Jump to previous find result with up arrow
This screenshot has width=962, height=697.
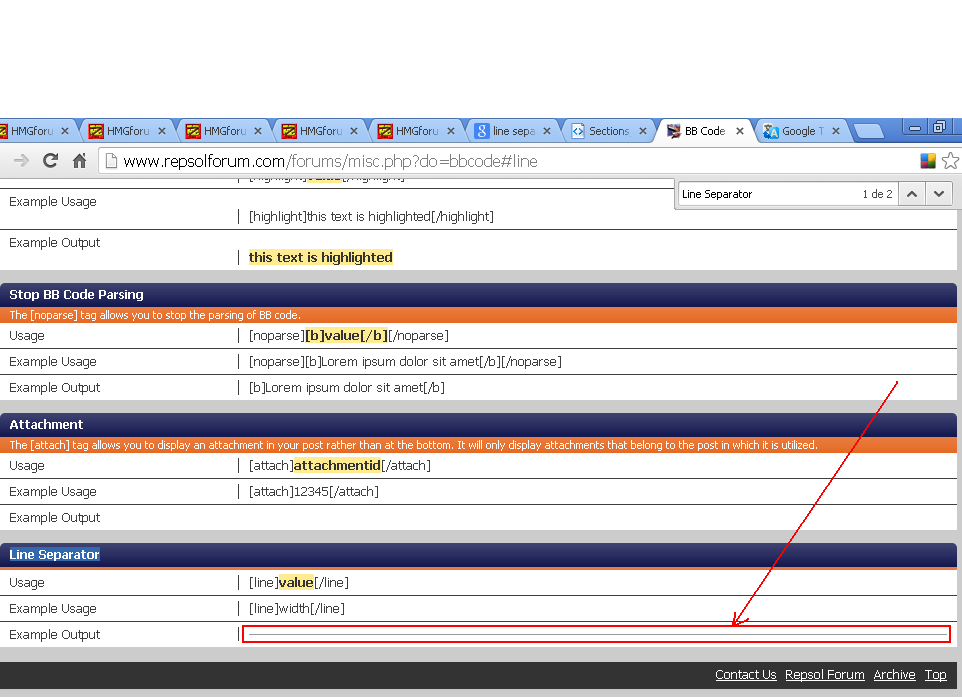pyautogui.click(x=911, y=194)
